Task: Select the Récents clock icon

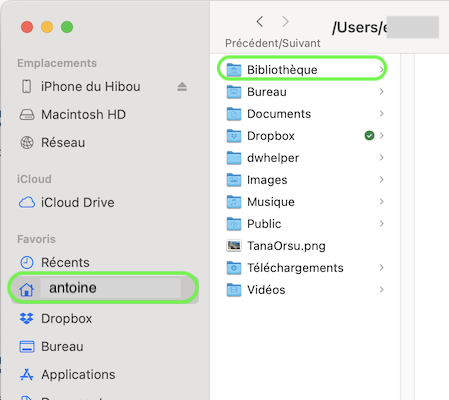Action: click(27, 262)
